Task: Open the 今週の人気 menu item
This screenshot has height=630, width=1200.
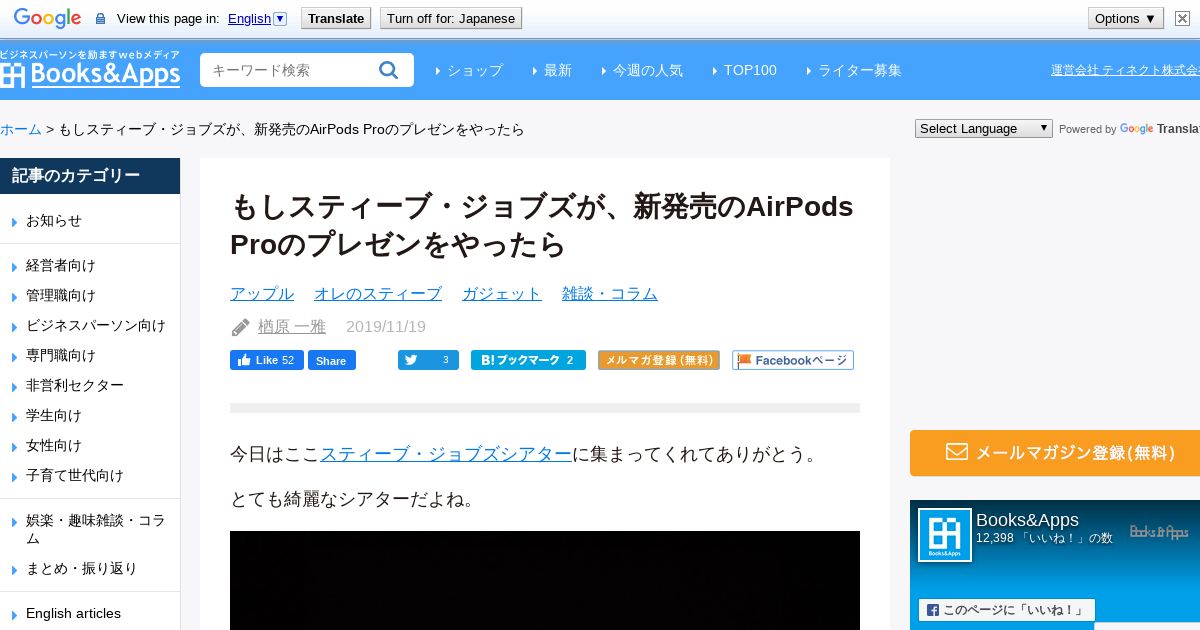Action: (642, 70)
